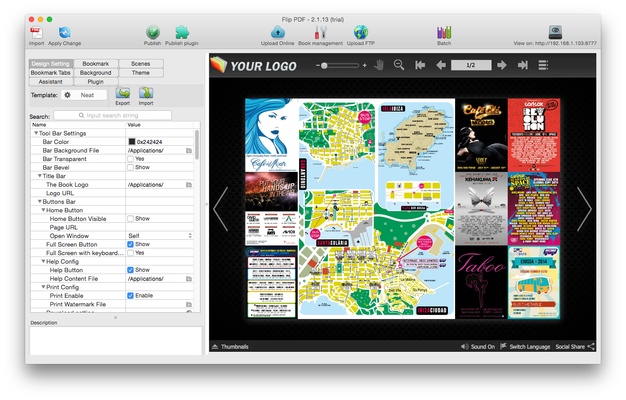Collapse Tool Bar Settings group
The width and height of the screenshot is (626, 400).
(36, 133)
